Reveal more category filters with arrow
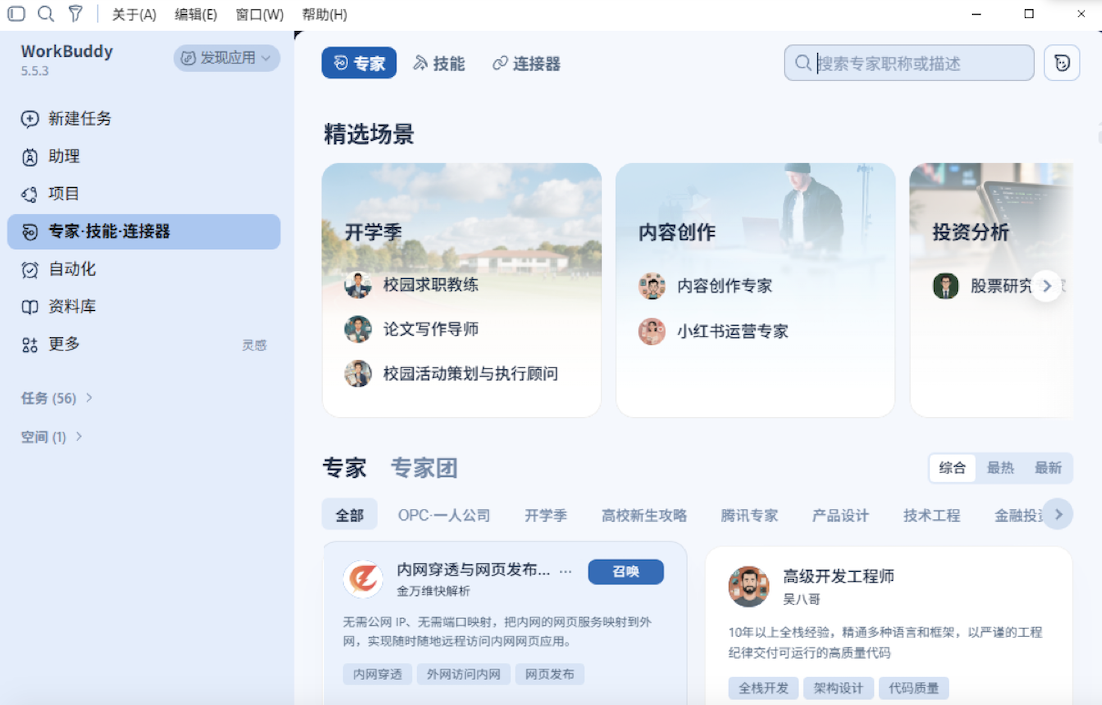This screenshot has width=1102, height=705. point(1058,515)
